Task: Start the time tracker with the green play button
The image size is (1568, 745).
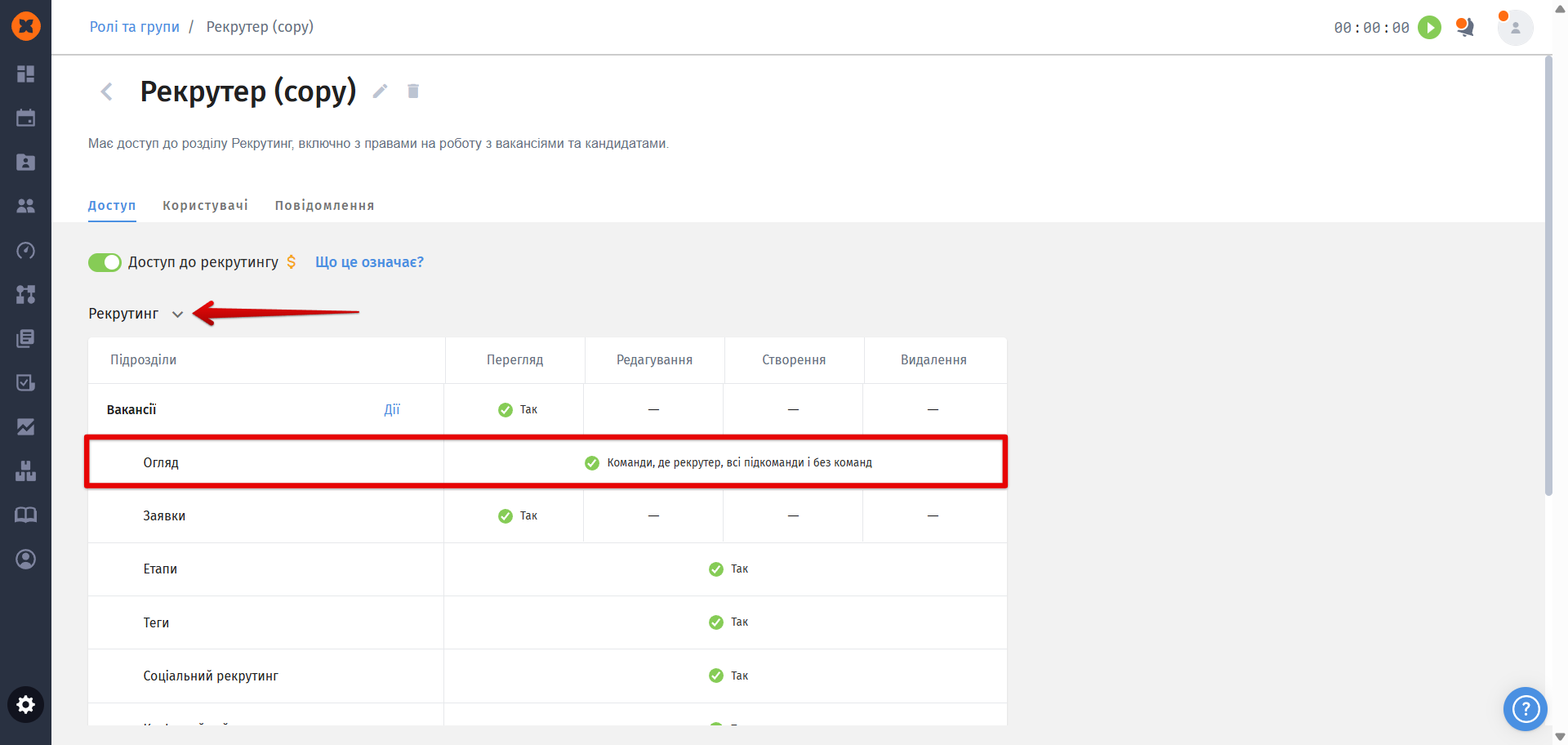Action: [x=1429, y=28]
